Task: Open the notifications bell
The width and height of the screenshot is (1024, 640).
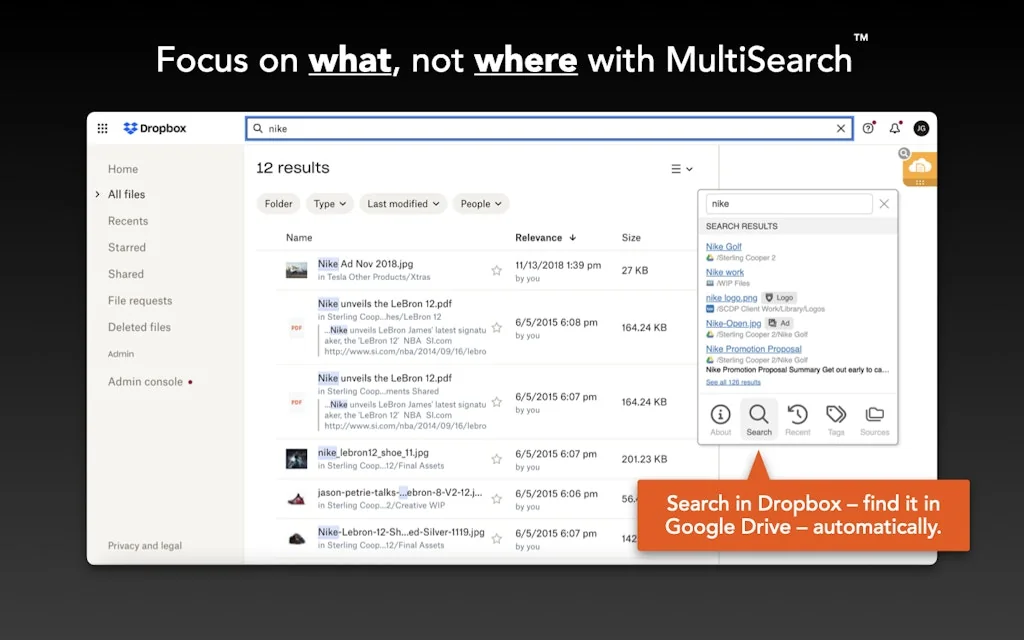Action: pos(895,129)
